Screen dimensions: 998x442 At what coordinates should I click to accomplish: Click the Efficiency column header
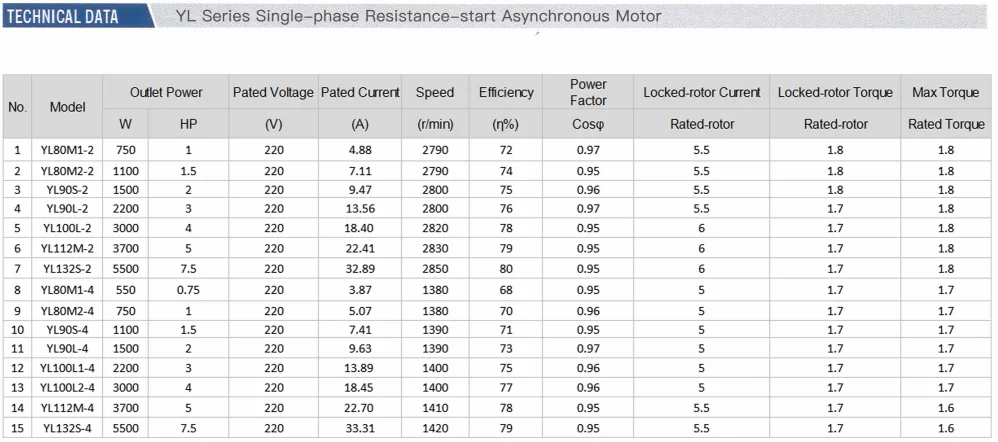point(506,92)
